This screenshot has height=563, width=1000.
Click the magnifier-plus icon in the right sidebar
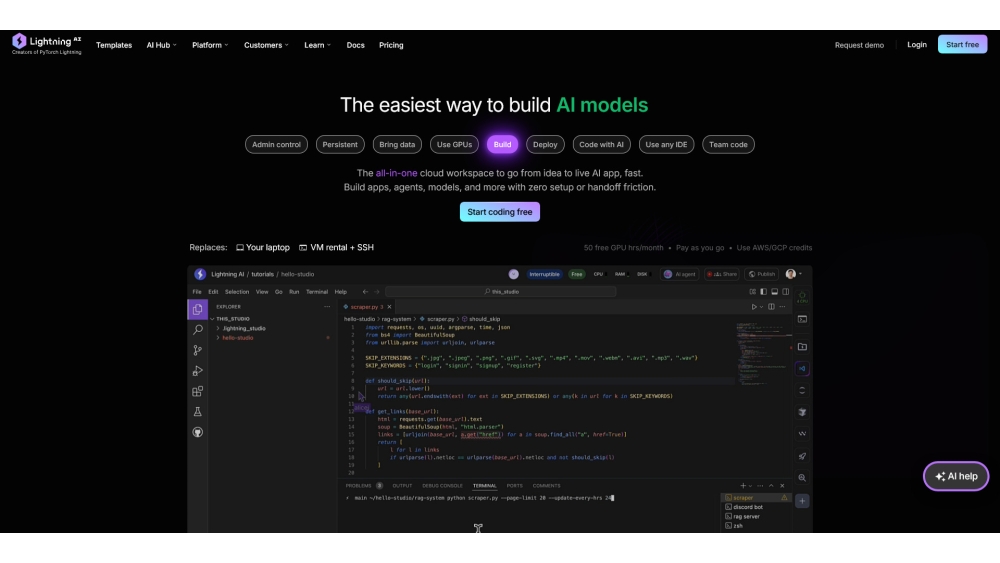(802, 478)
